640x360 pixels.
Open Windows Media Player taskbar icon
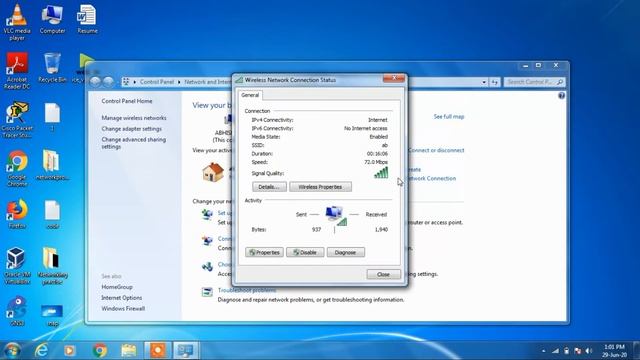tap(70, 350)
